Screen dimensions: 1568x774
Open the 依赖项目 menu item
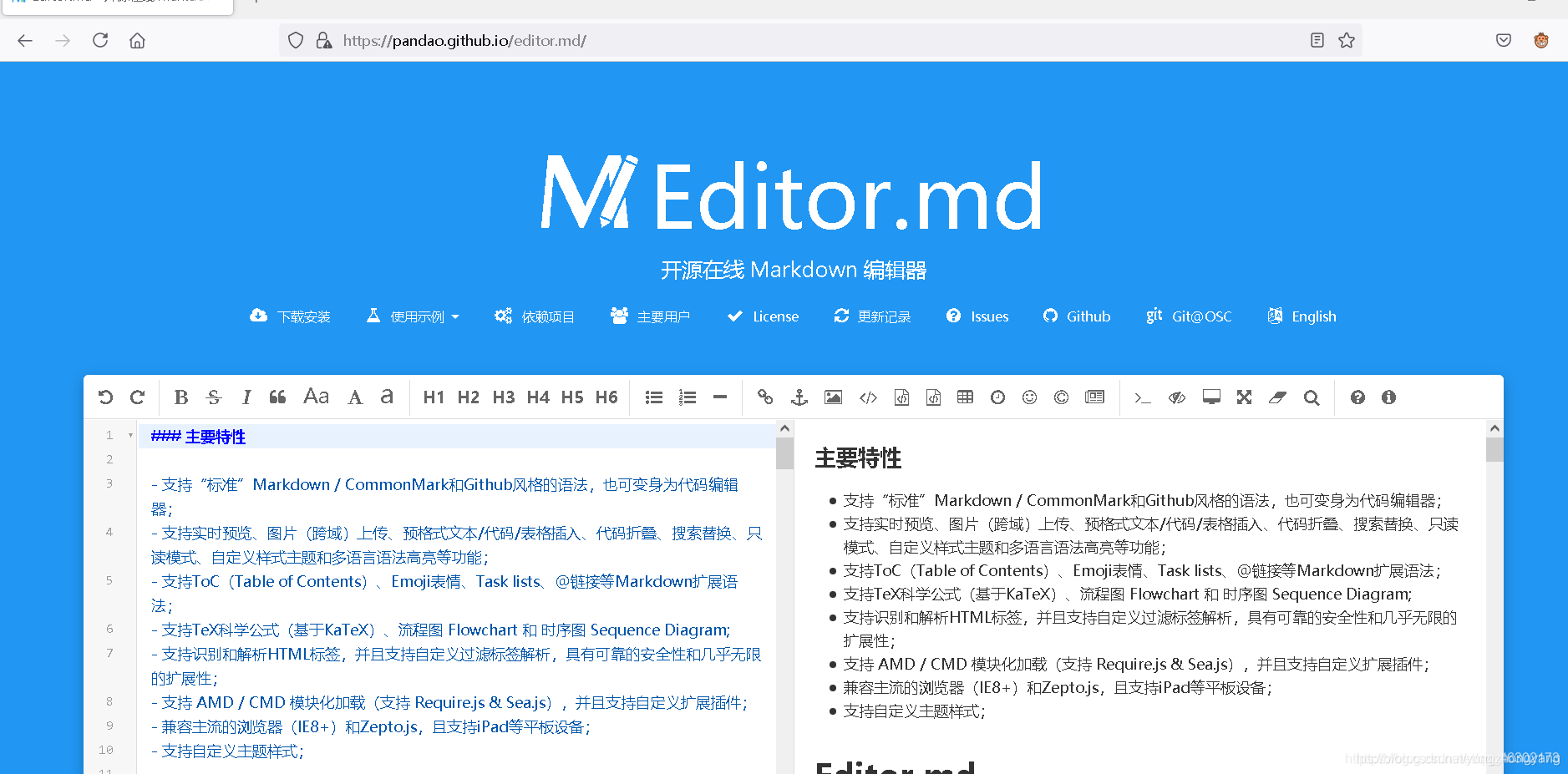click(534, 316)
